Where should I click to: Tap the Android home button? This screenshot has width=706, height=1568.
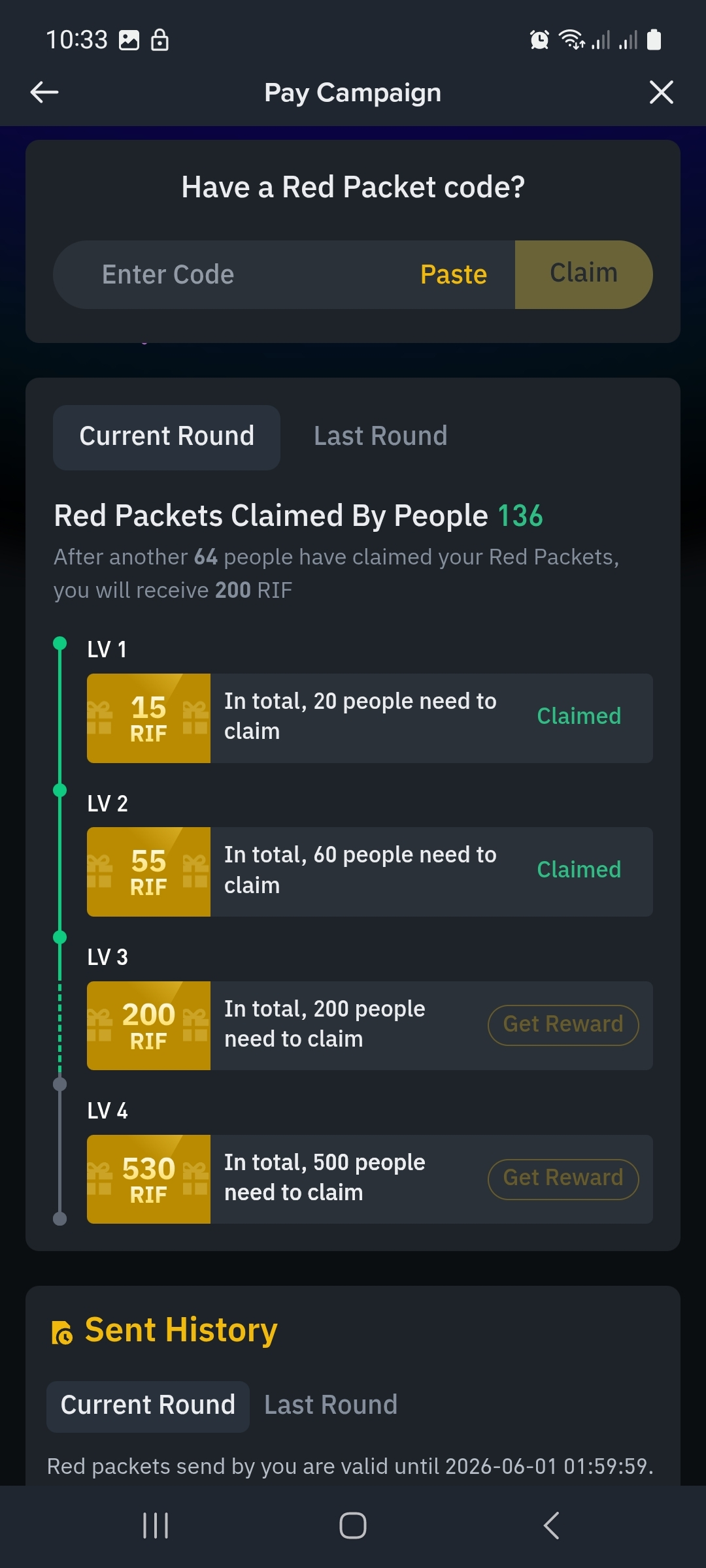tap(353, 1526)
